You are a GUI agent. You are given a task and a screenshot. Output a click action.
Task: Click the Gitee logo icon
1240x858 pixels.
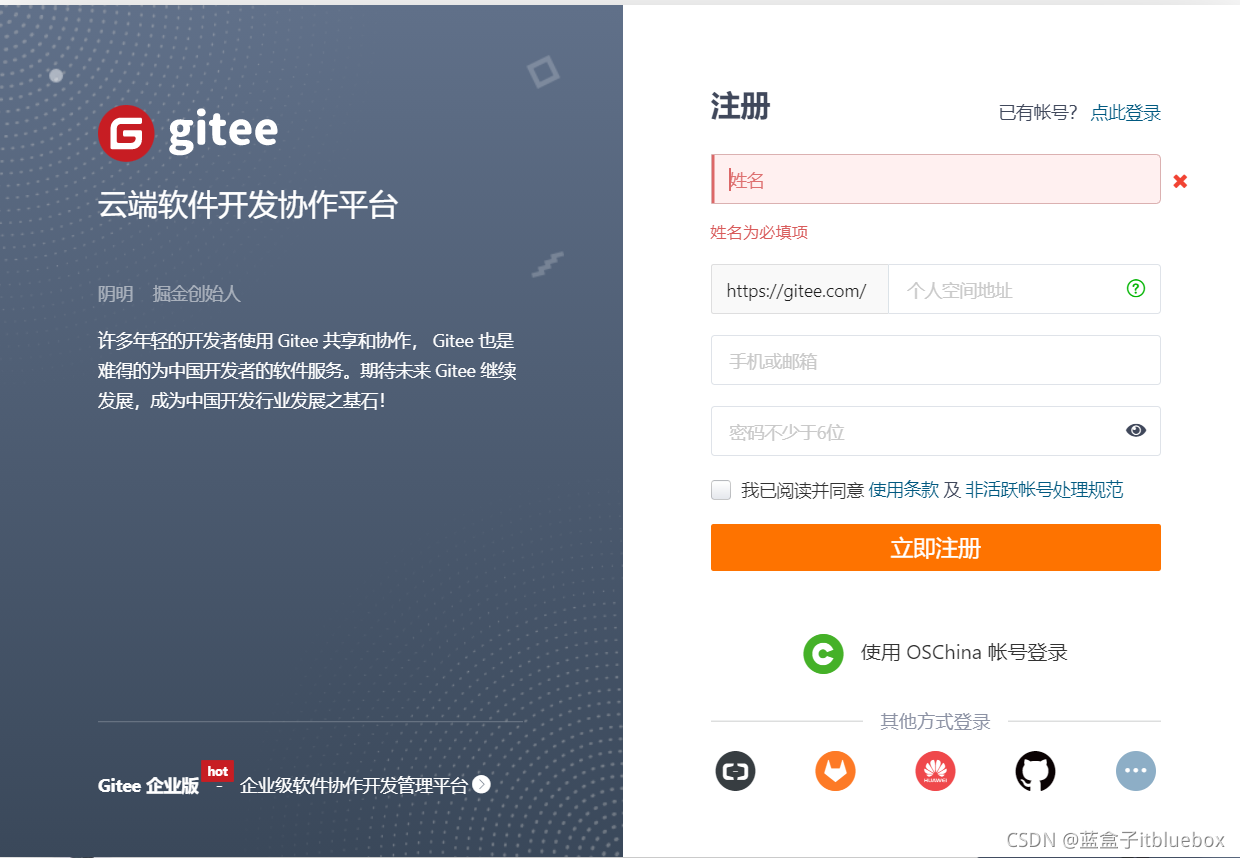click(x=125, y=132)
